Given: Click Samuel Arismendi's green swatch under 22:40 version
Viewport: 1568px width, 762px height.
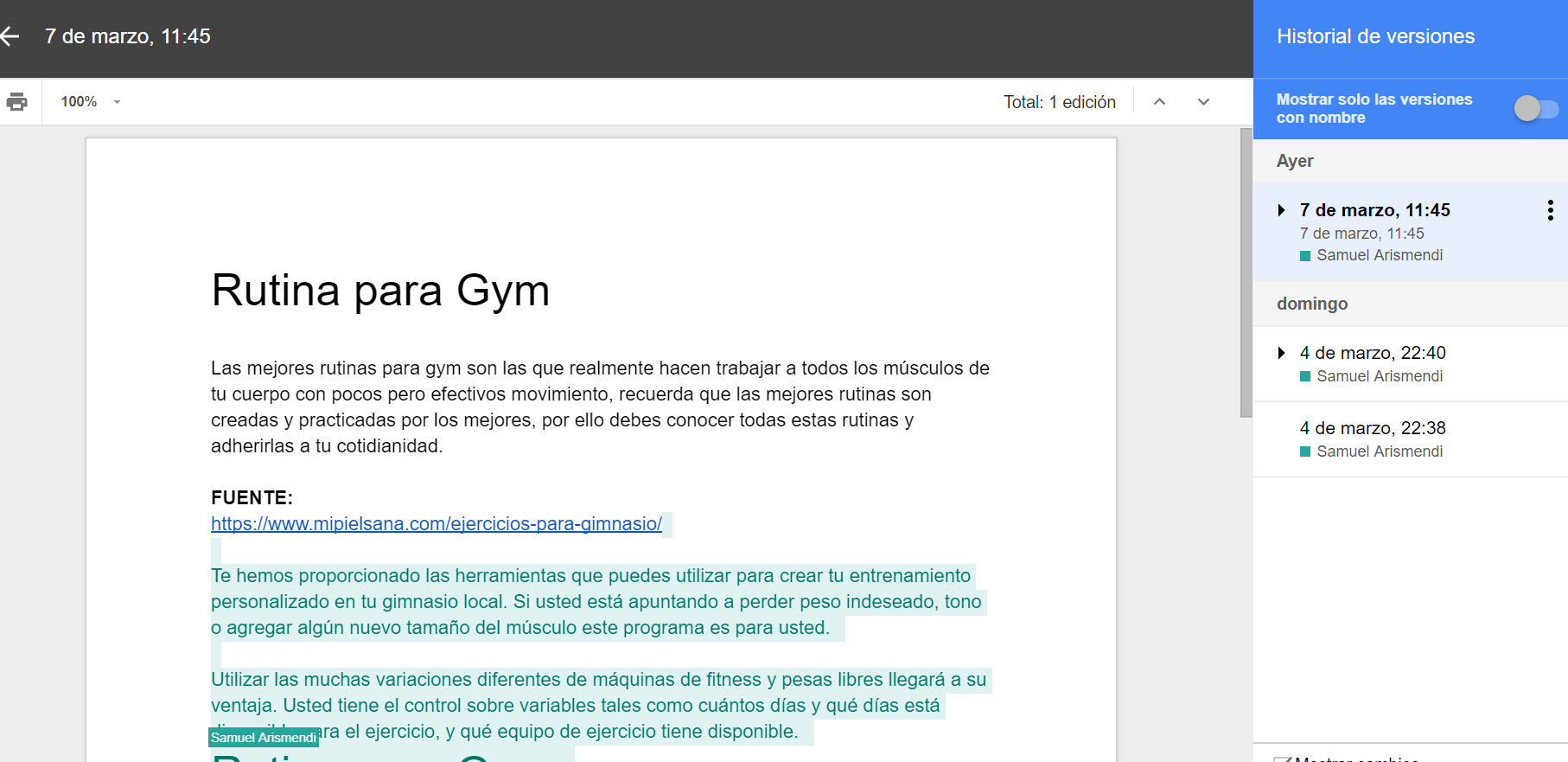Looking at the screenshot, I should click(1305, 377).
